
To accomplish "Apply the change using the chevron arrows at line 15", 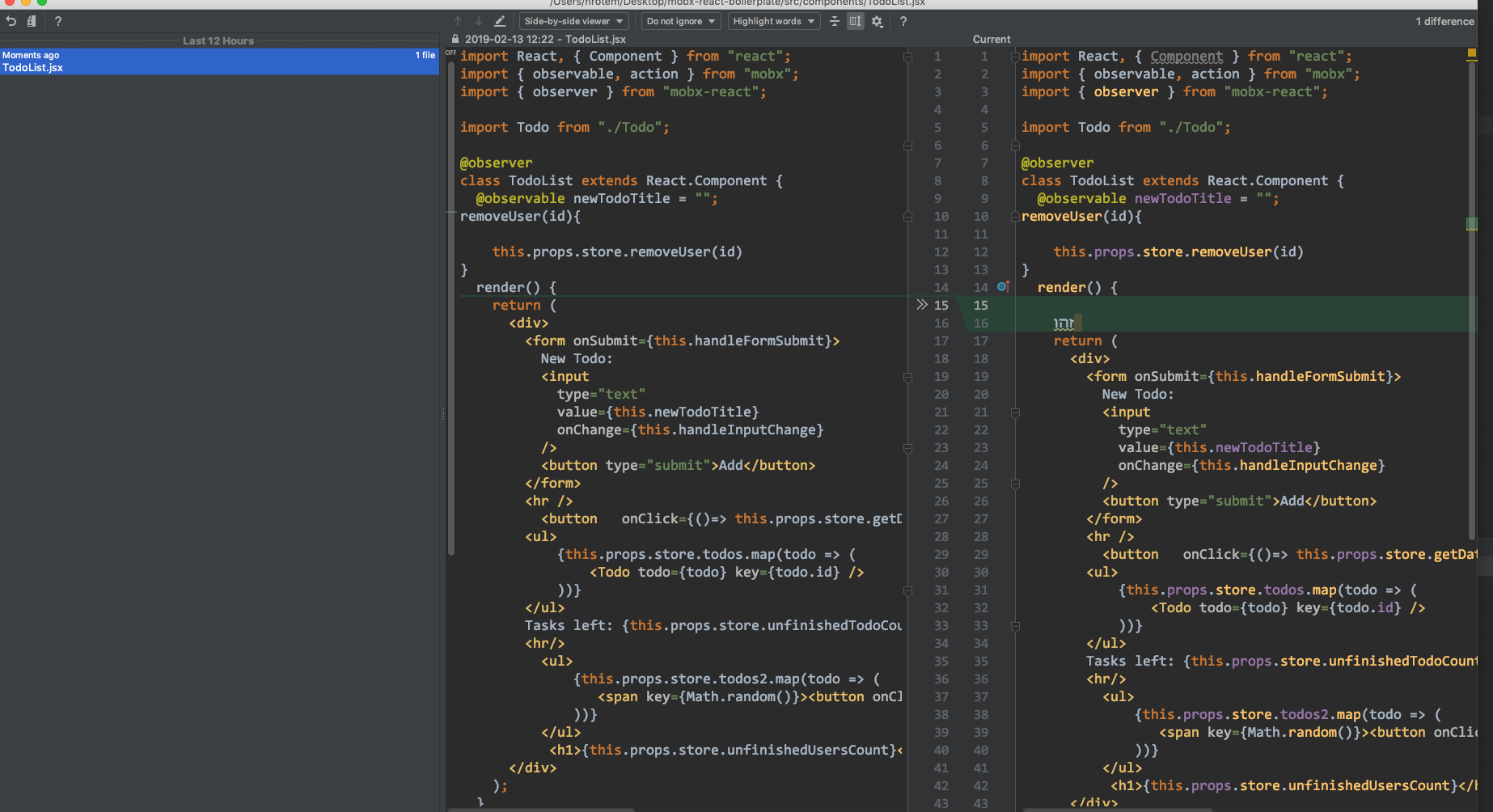I will click(921, 305).
